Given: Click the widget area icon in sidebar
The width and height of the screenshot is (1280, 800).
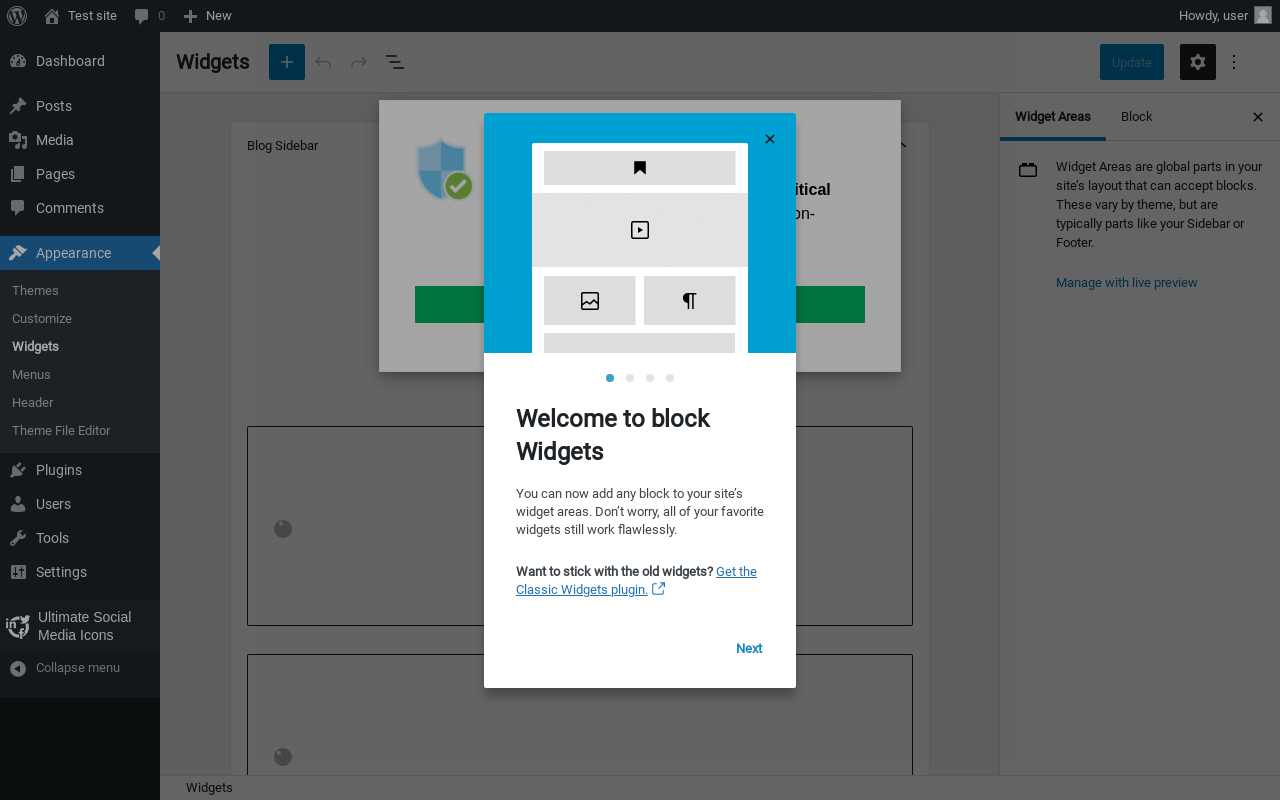Looking at the screenshot, I should pos(1028,170).
